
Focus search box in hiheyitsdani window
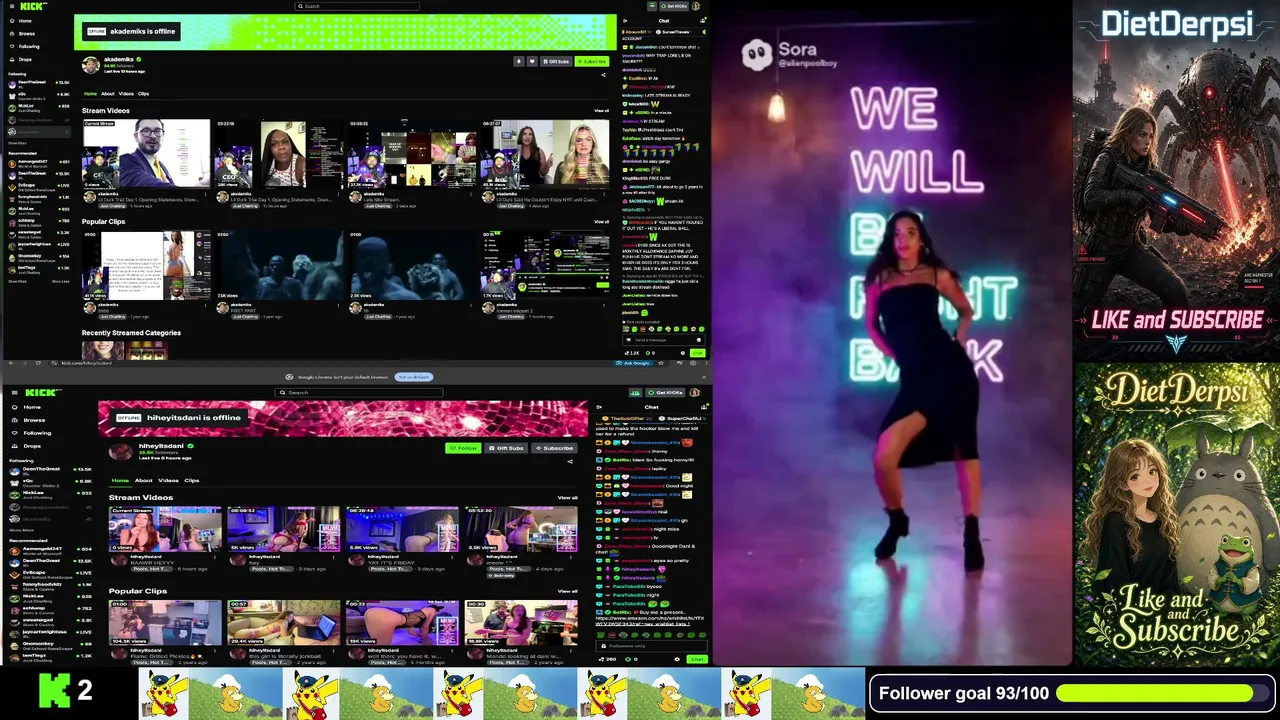click(x=359, y=393)
